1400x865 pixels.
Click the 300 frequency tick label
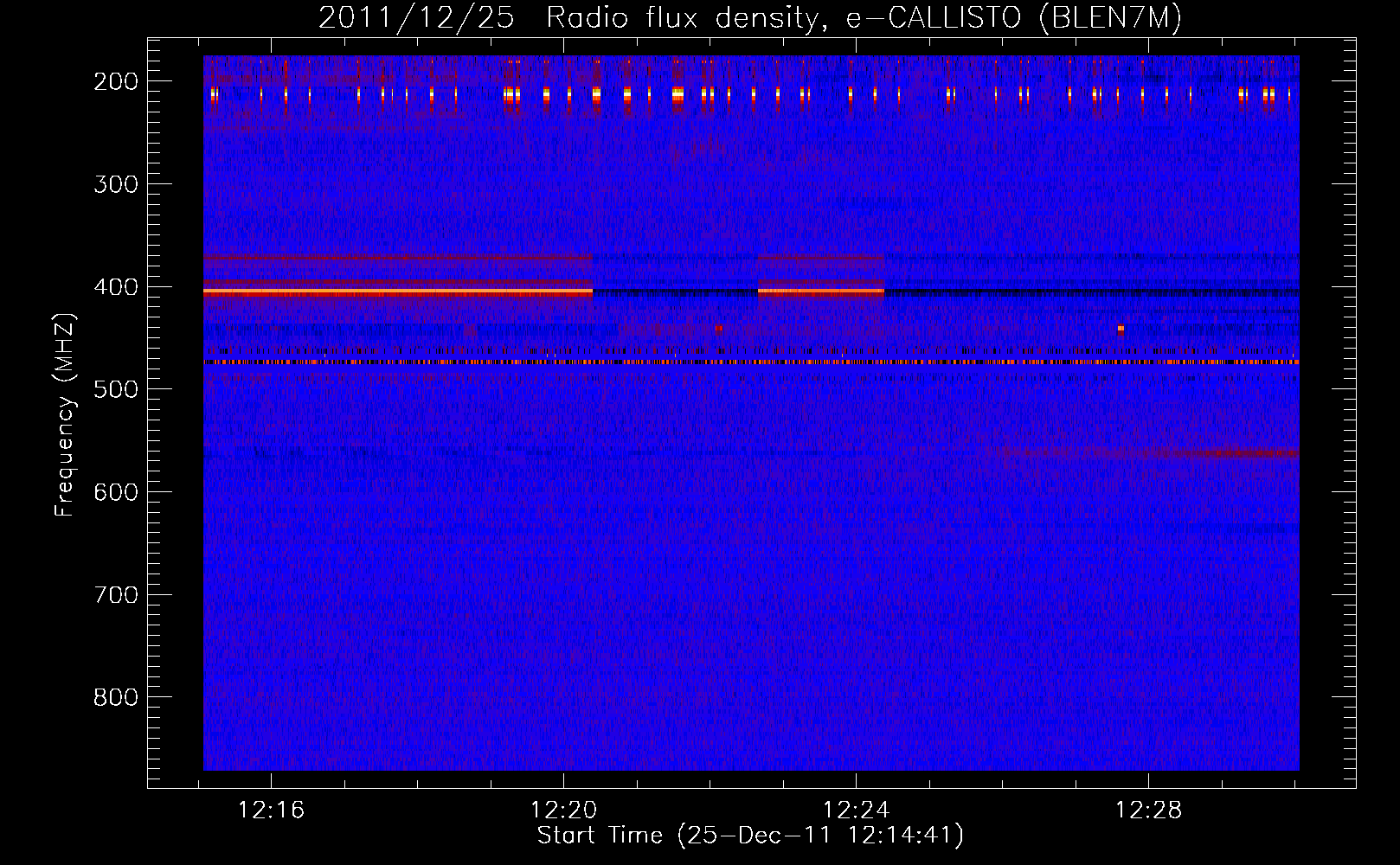[x=116, y=184]
